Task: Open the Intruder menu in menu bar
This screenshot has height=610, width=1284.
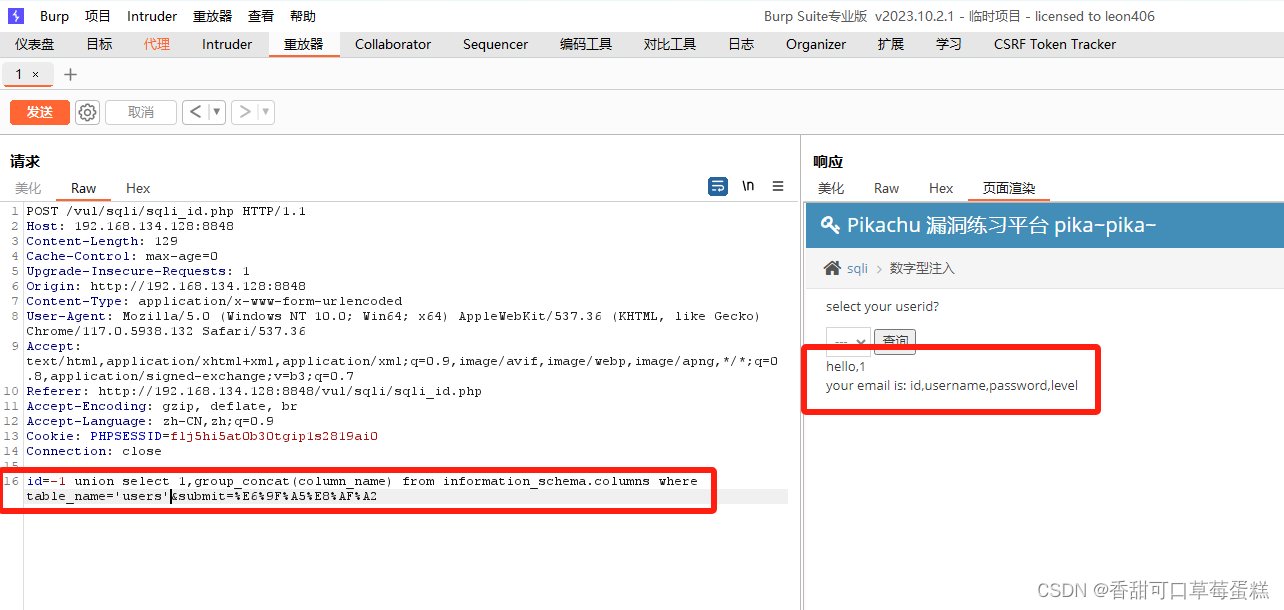Action: point(152,16)
